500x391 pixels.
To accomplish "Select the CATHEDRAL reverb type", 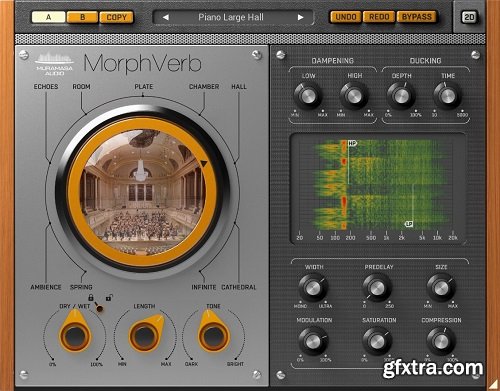I will pos(239,287).
